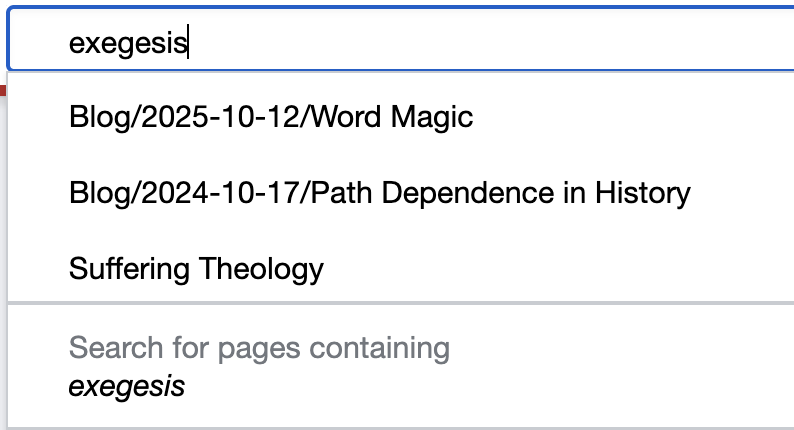Click the "Search for pages containing" label
Screen dimensions: 794x430
259,348
